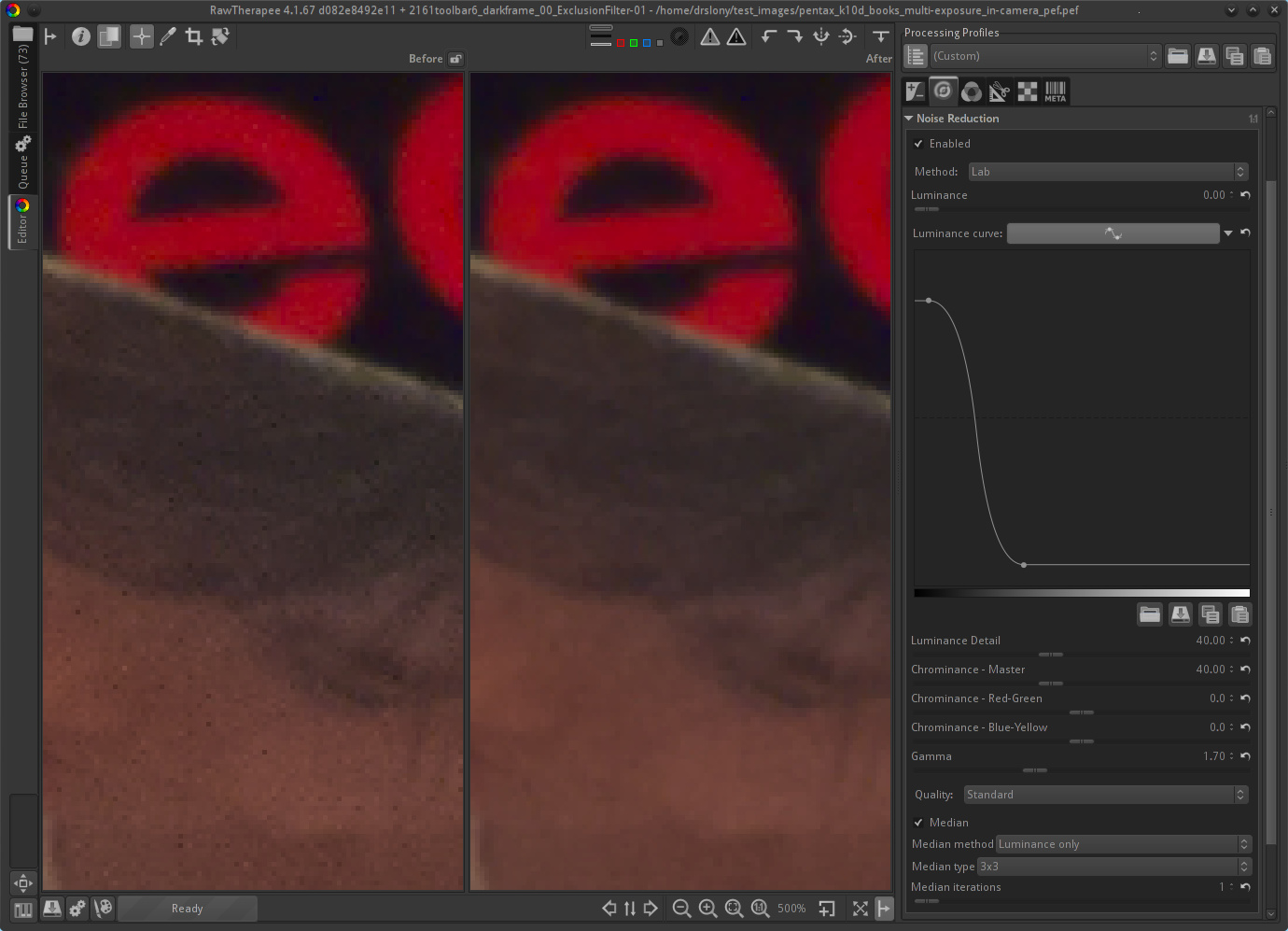The height and width of the screenshot is (931, 1288).
Task: Load a processing profile from file
Action: click(x=1178, y=56)
